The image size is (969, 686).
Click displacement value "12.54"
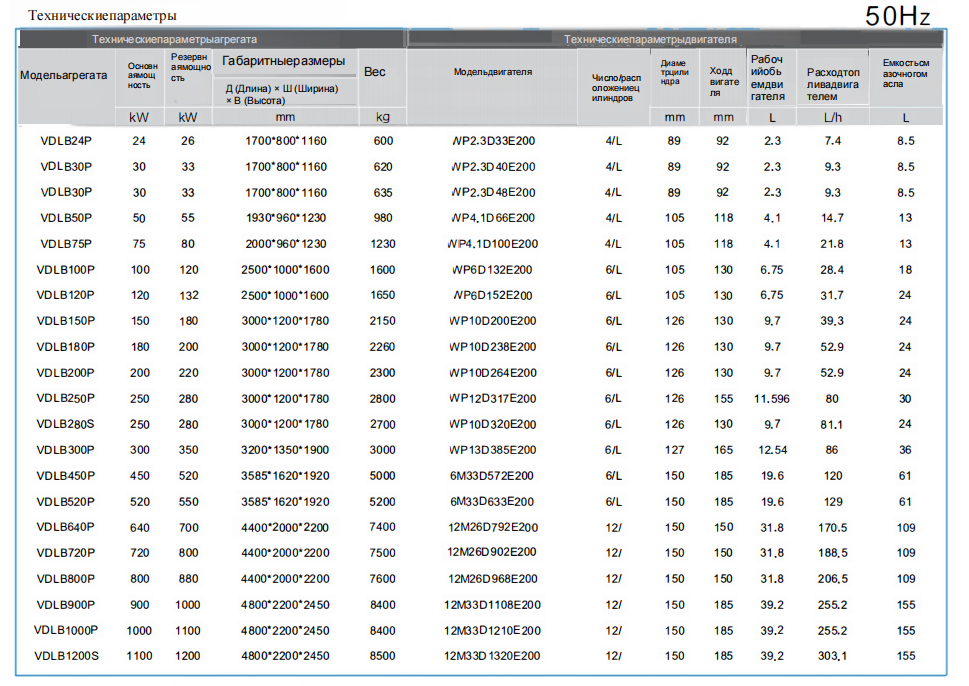(x=772, y=451)
